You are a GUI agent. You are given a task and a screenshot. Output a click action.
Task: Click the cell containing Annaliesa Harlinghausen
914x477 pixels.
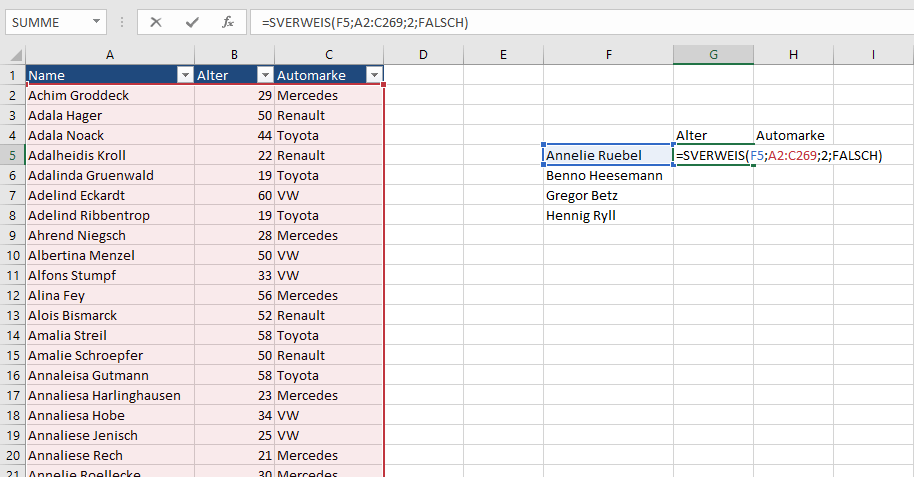110,395
